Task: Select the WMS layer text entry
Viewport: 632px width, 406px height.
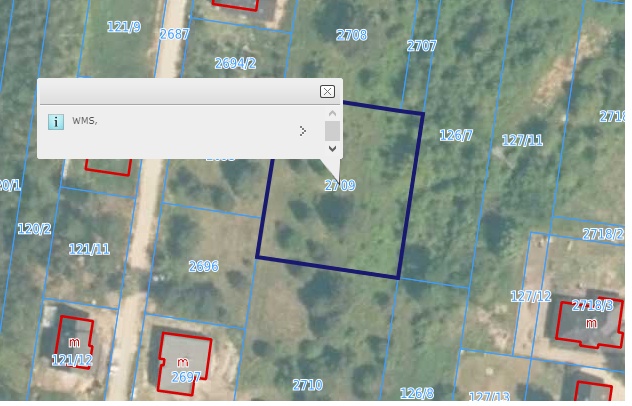Action: pos(85,121)
